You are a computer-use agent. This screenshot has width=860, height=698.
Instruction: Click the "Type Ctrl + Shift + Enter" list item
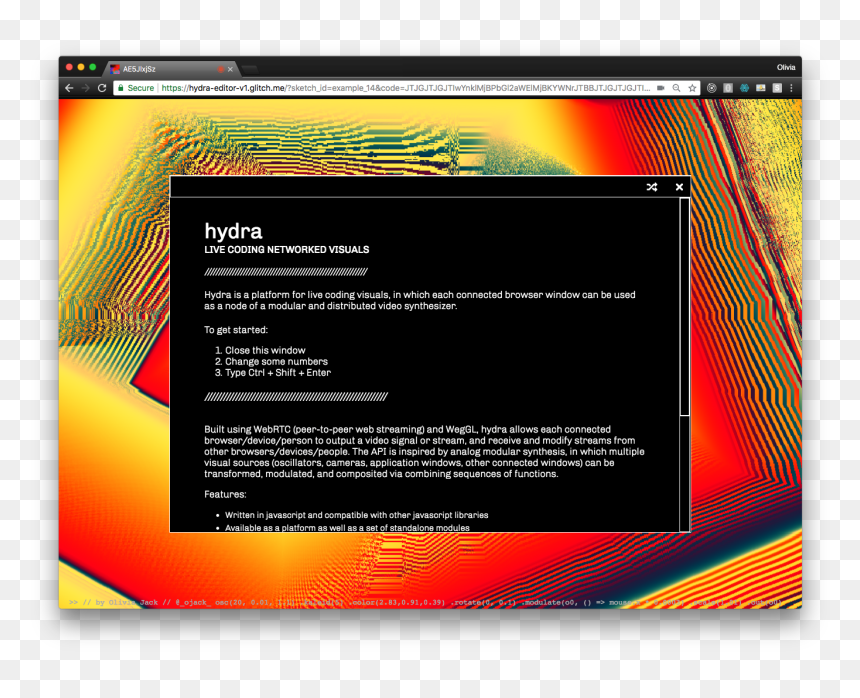click(278, 373)
